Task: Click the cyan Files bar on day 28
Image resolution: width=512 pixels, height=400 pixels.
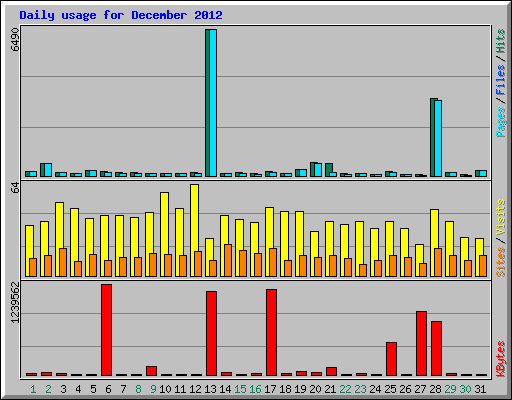Action: pyautogui.click(x=438, y=138)
